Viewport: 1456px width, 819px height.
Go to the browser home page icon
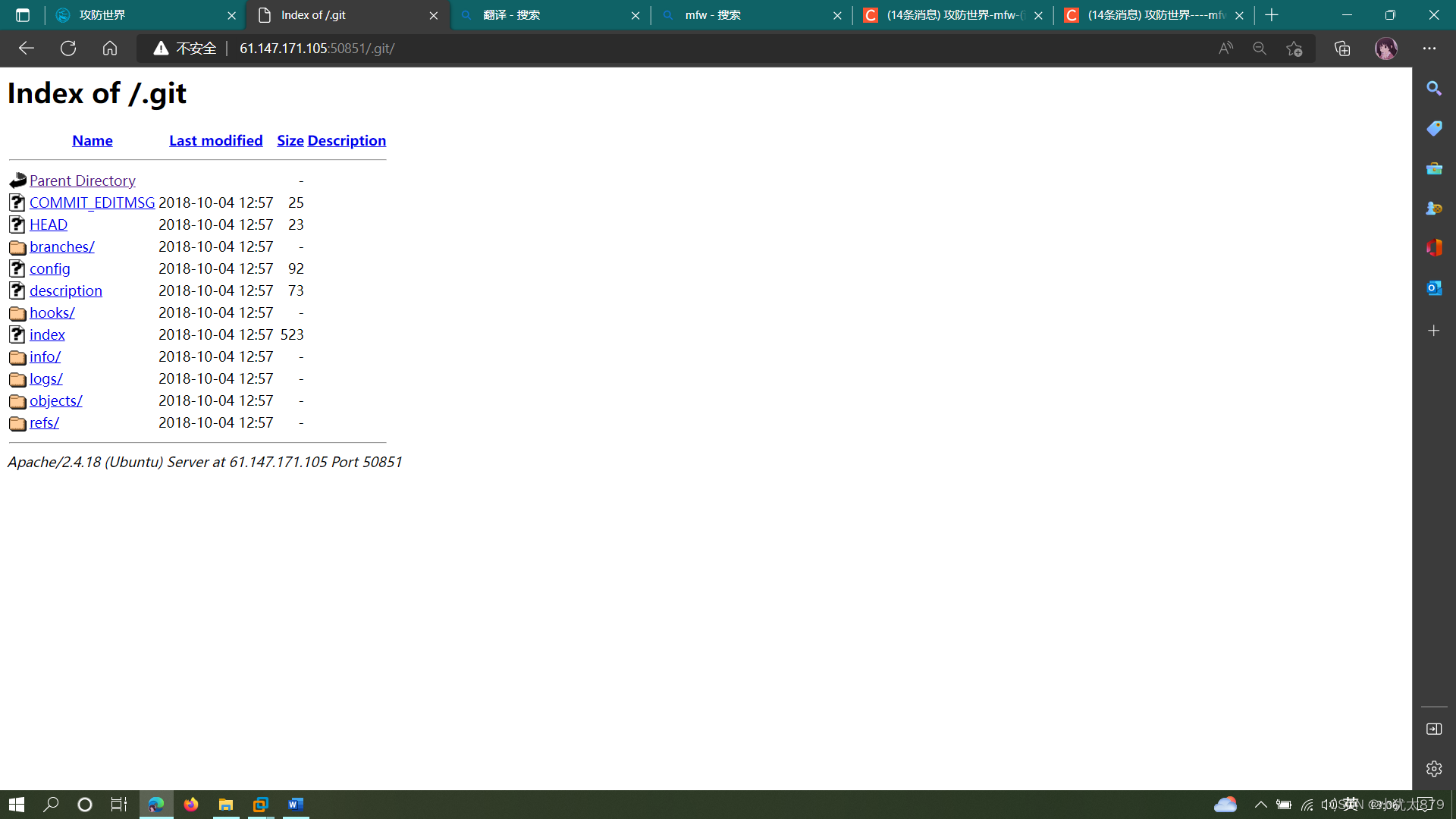coord(110,49)
